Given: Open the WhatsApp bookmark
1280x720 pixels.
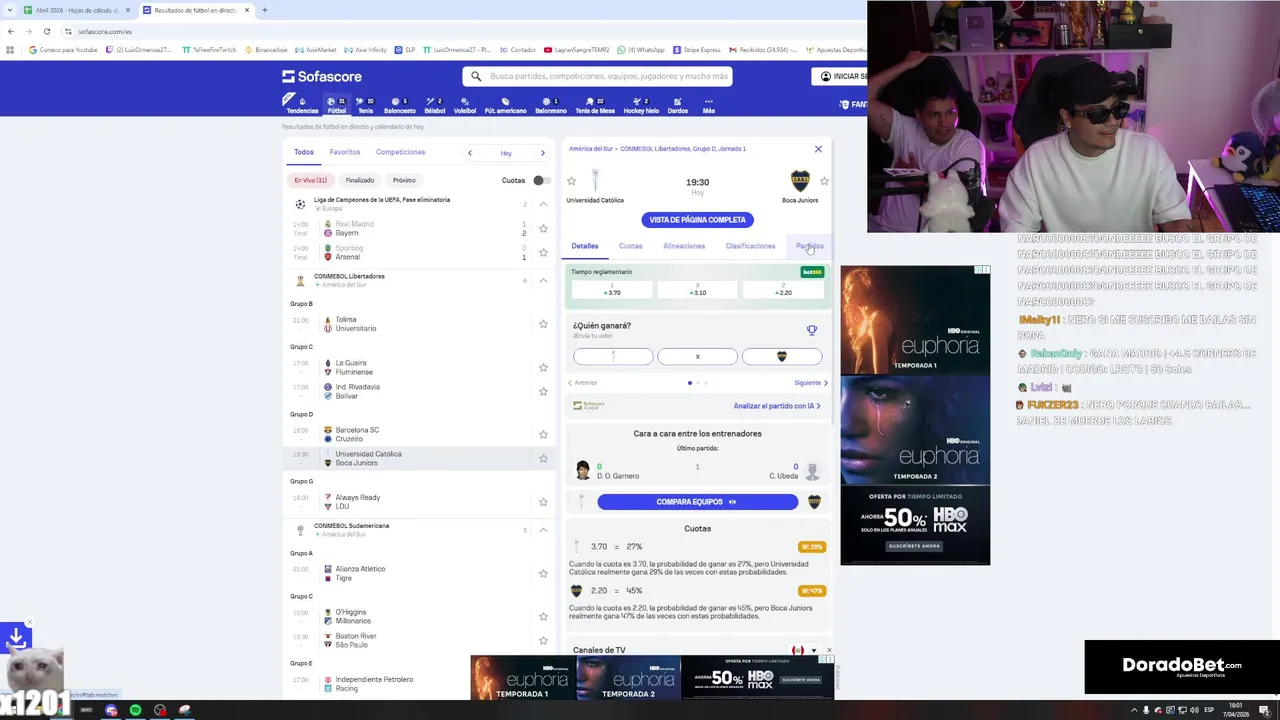Looking at the screenshot, I should pos(641,50).
